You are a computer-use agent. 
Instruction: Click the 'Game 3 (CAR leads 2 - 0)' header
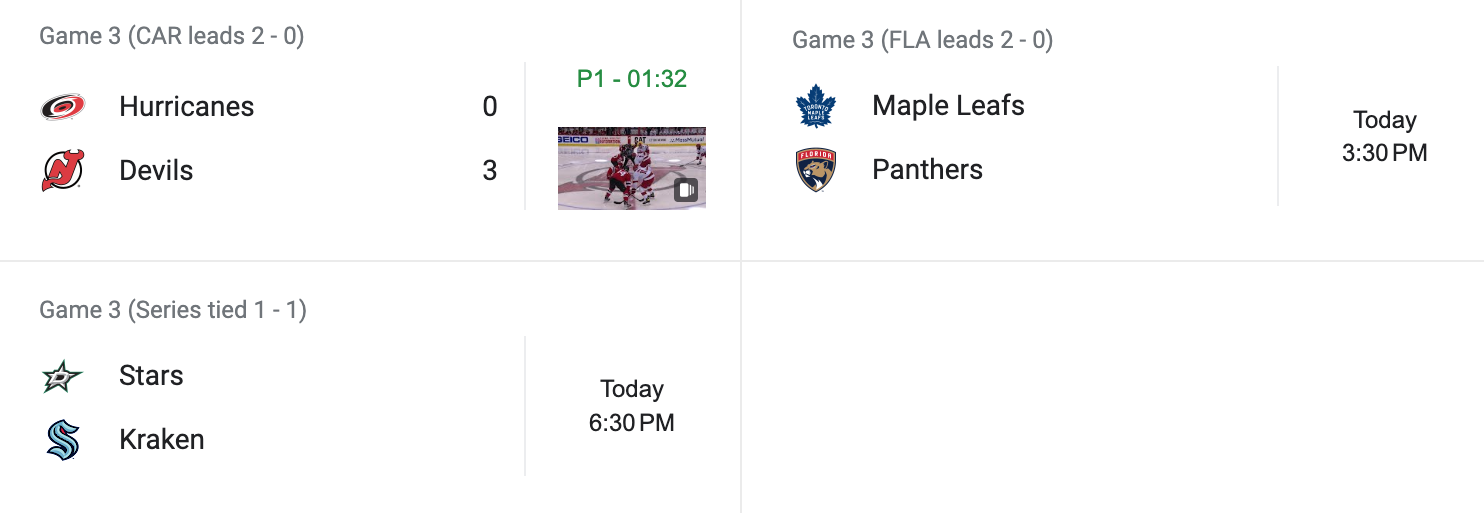click(x=172, y=37)
